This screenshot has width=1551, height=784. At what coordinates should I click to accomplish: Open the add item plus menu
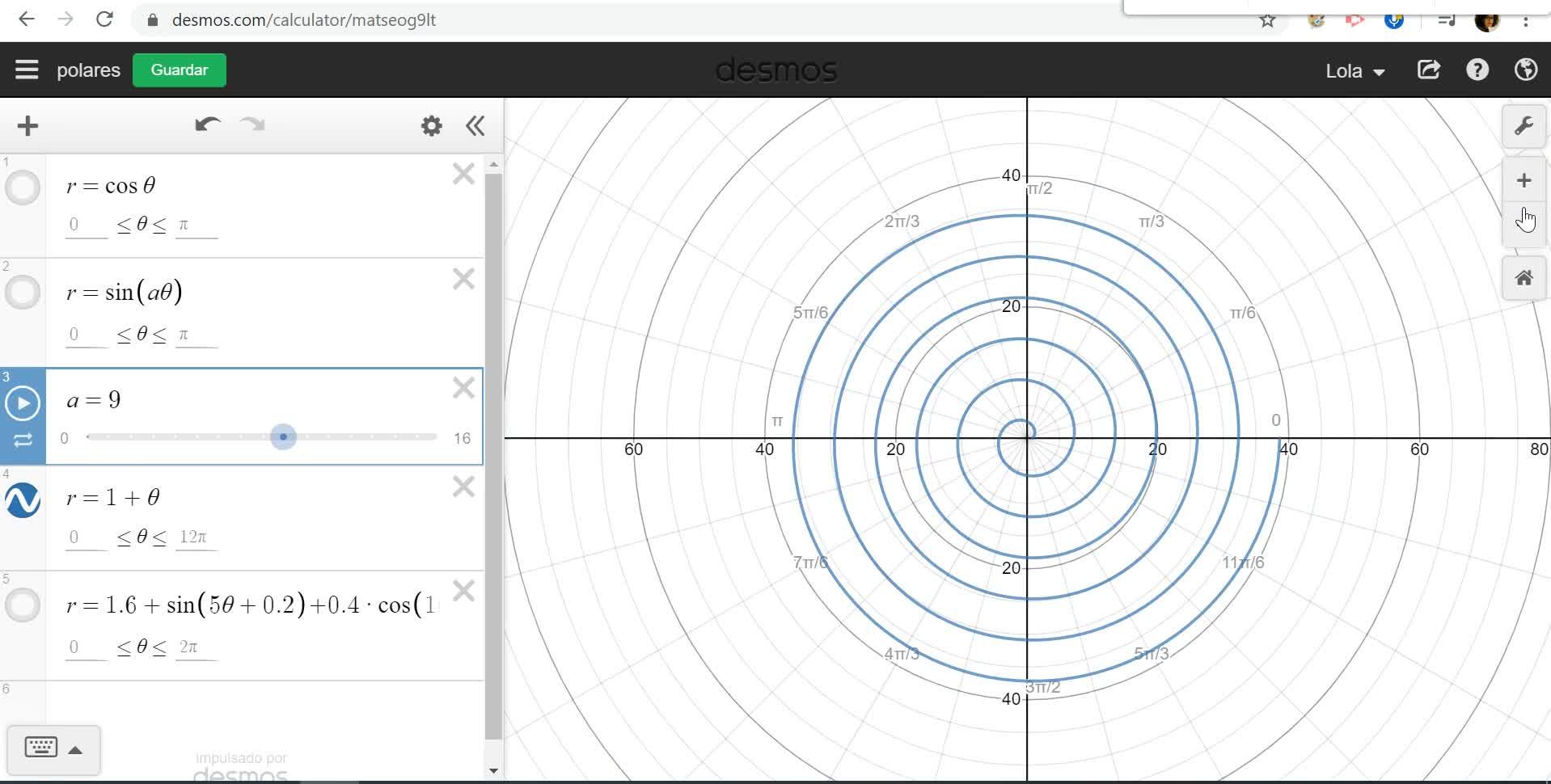[x=27, y=126]
